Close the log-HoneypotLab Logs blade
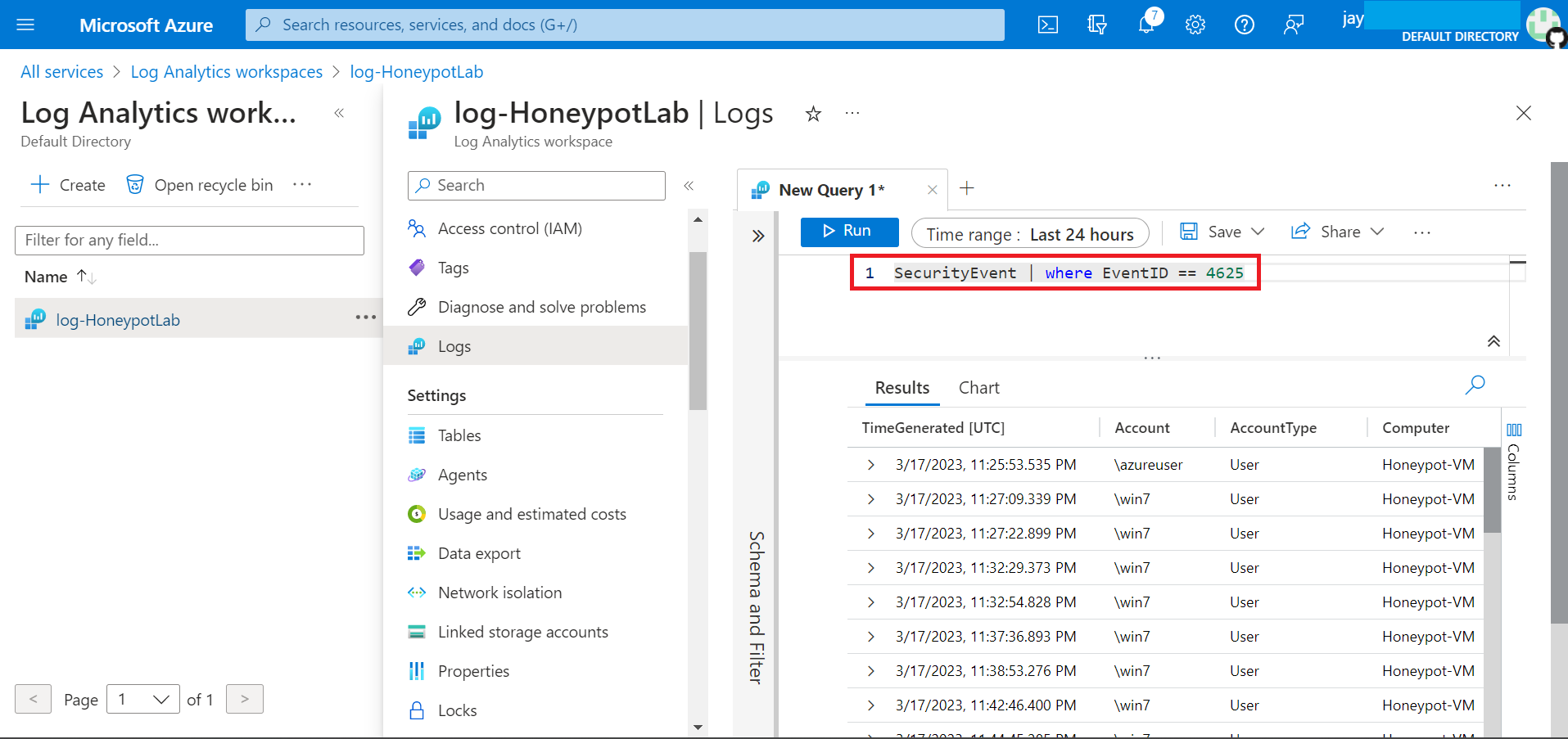Viewport: 1568px width, 739px height. [1524, 113]
